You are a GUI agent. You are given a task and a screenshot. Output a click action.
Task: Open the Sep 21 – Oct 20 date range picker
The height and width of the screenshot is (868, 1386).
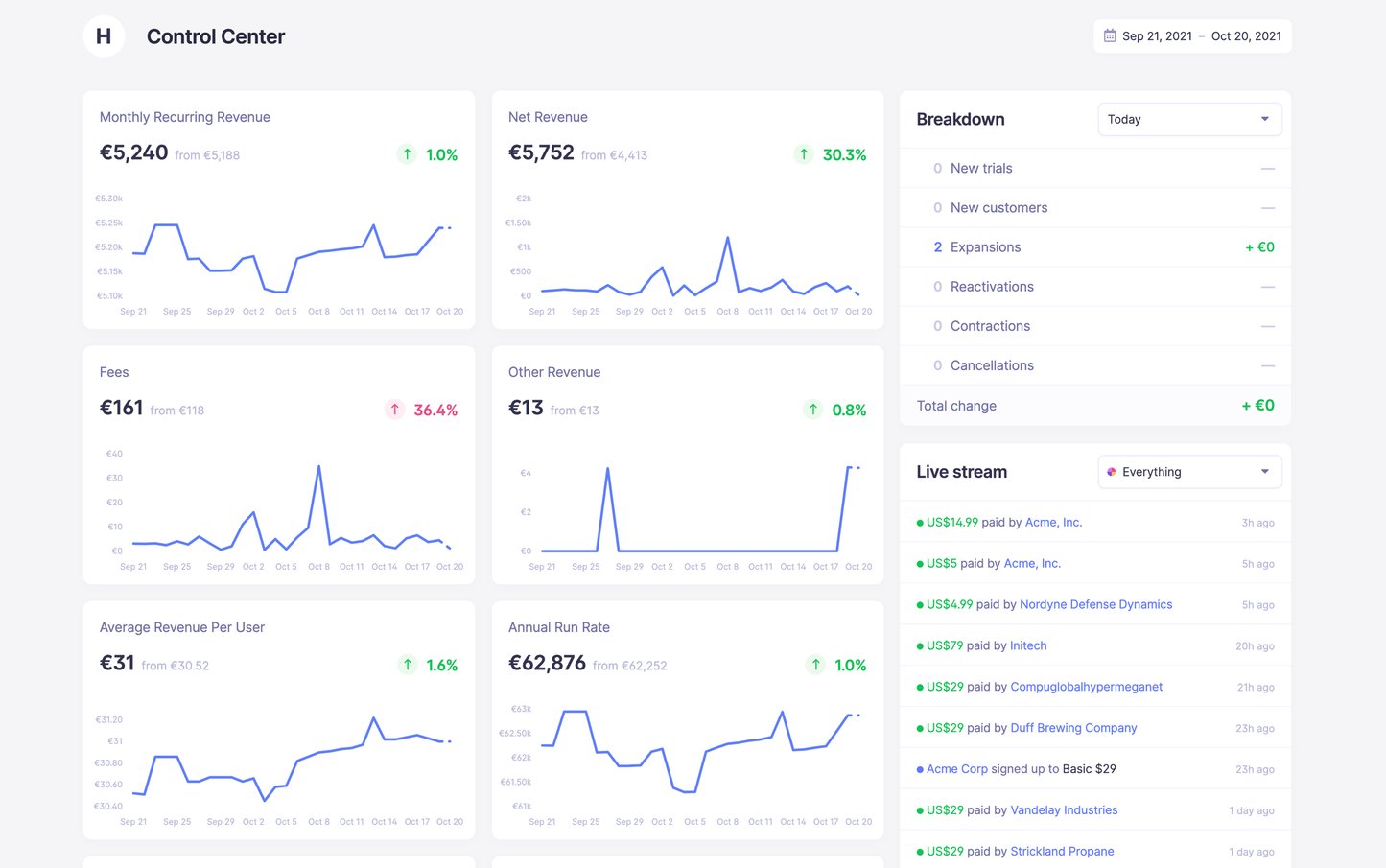pos(1192,35)
